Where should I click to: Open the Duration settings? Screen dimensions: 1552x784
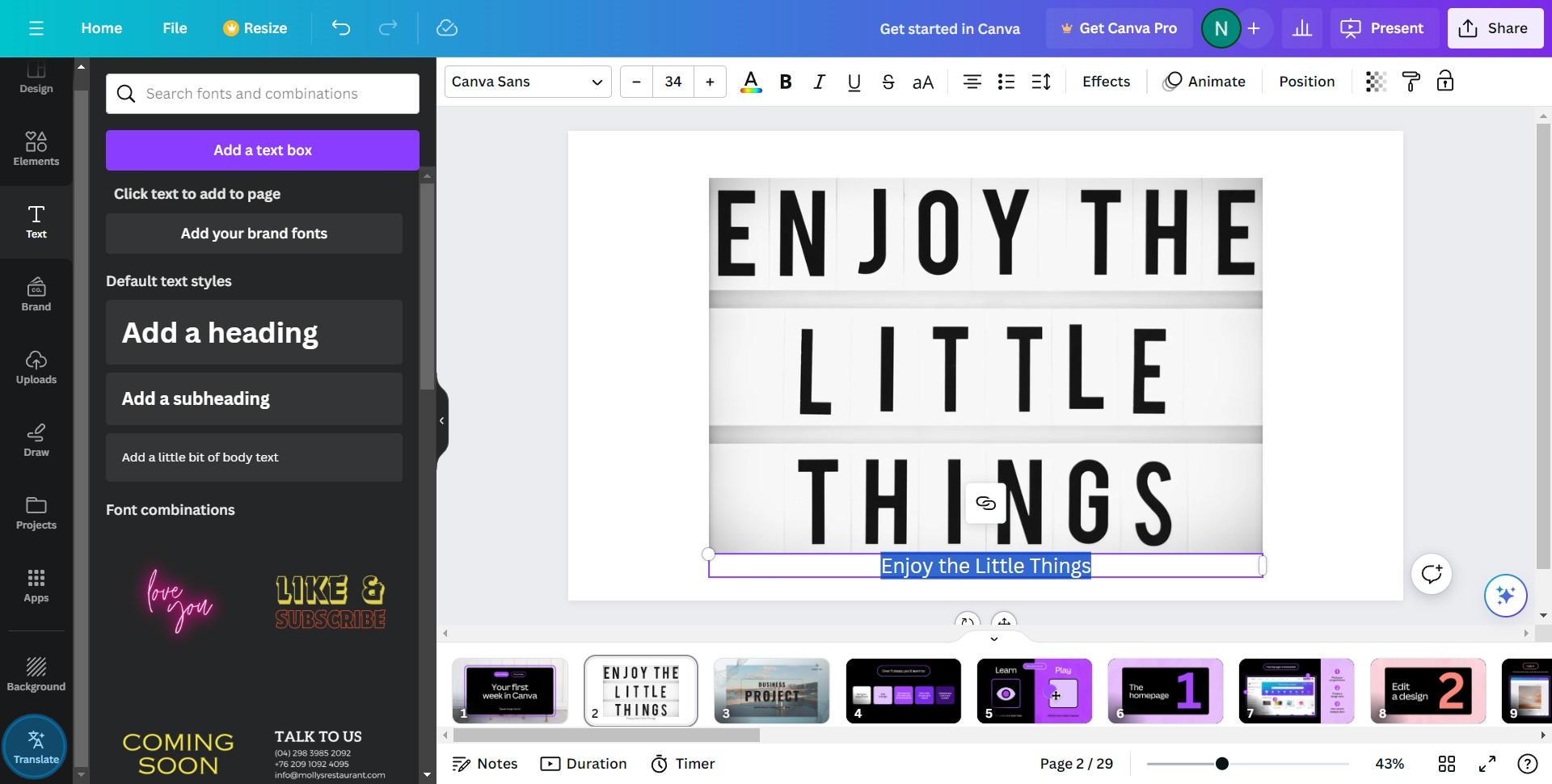[x=584, y=764]
